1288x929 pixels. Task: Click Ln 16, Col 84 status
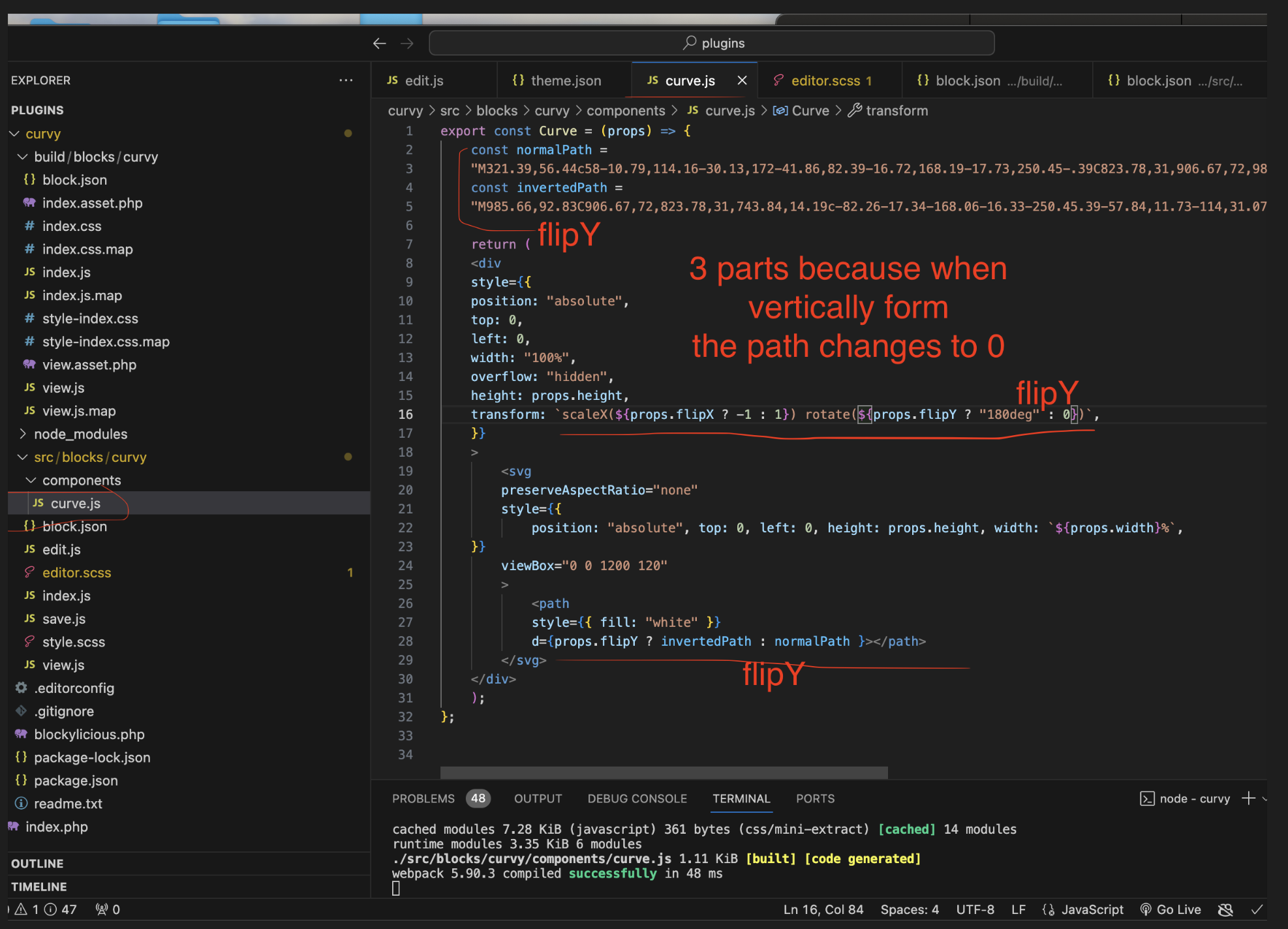[x=823, y=909]
